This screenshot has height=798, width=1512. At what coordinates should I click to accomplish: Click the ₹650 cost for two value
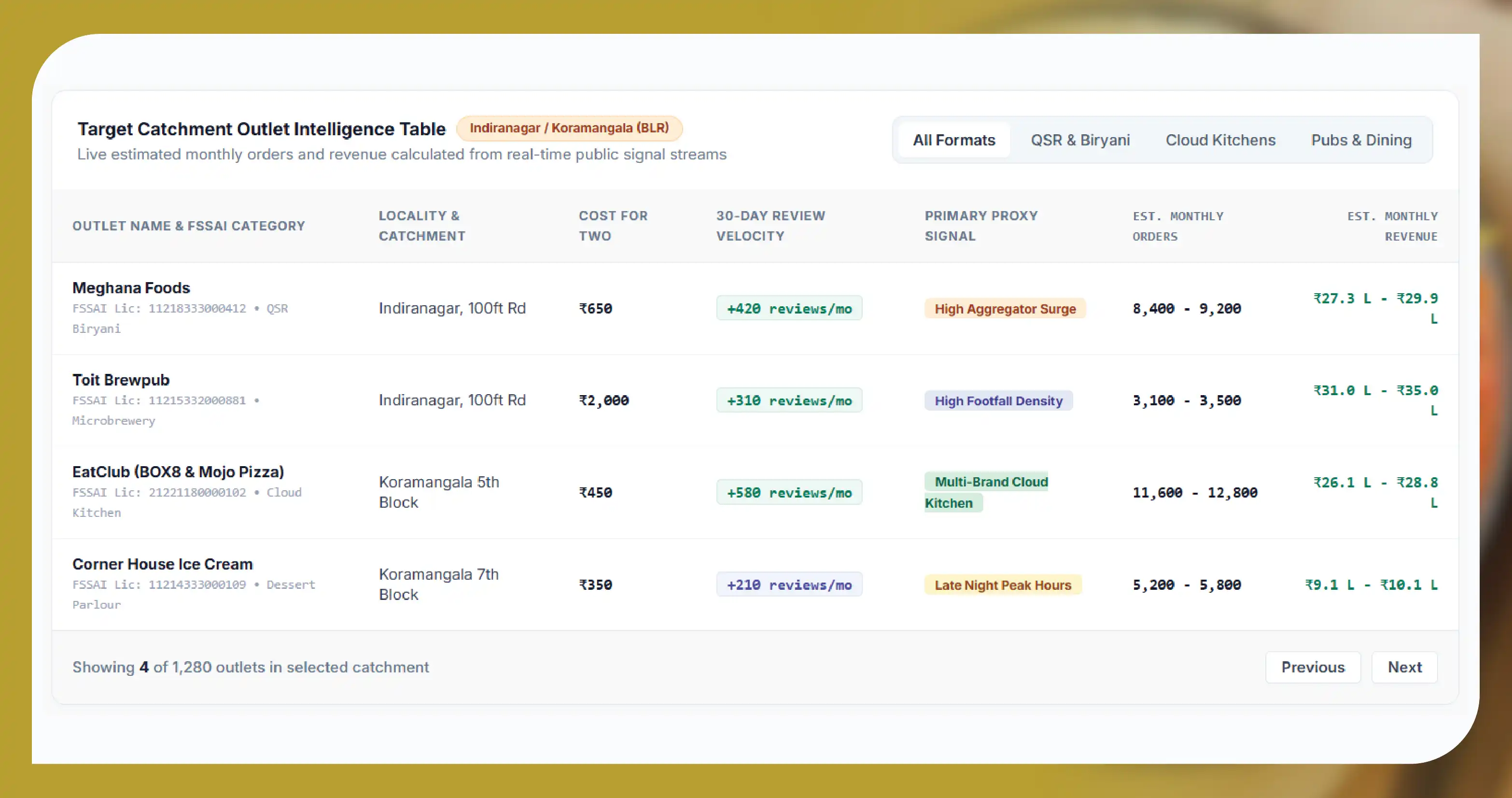[x=595, y=308]
